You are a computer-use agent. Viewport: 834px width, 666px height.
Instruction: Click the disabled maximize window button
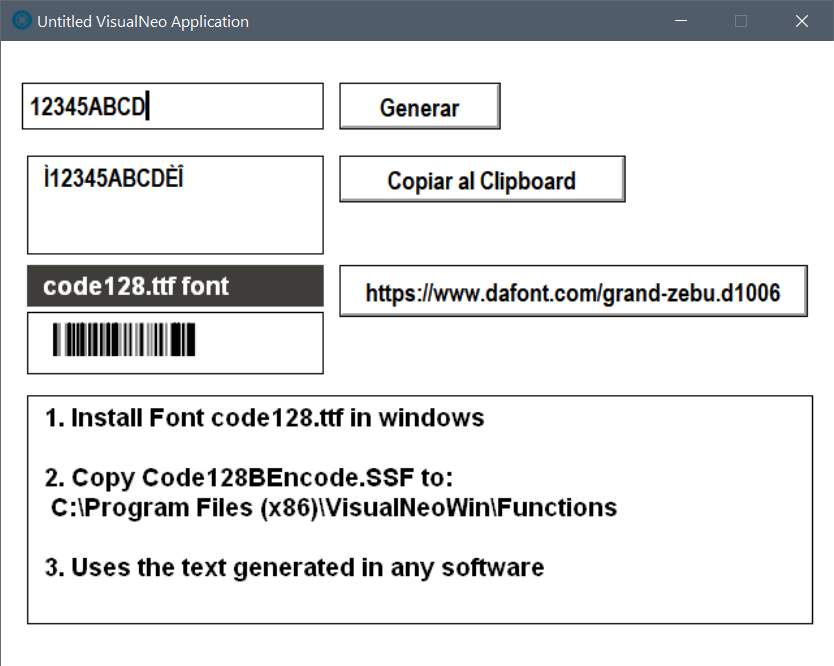click(741, 21)
